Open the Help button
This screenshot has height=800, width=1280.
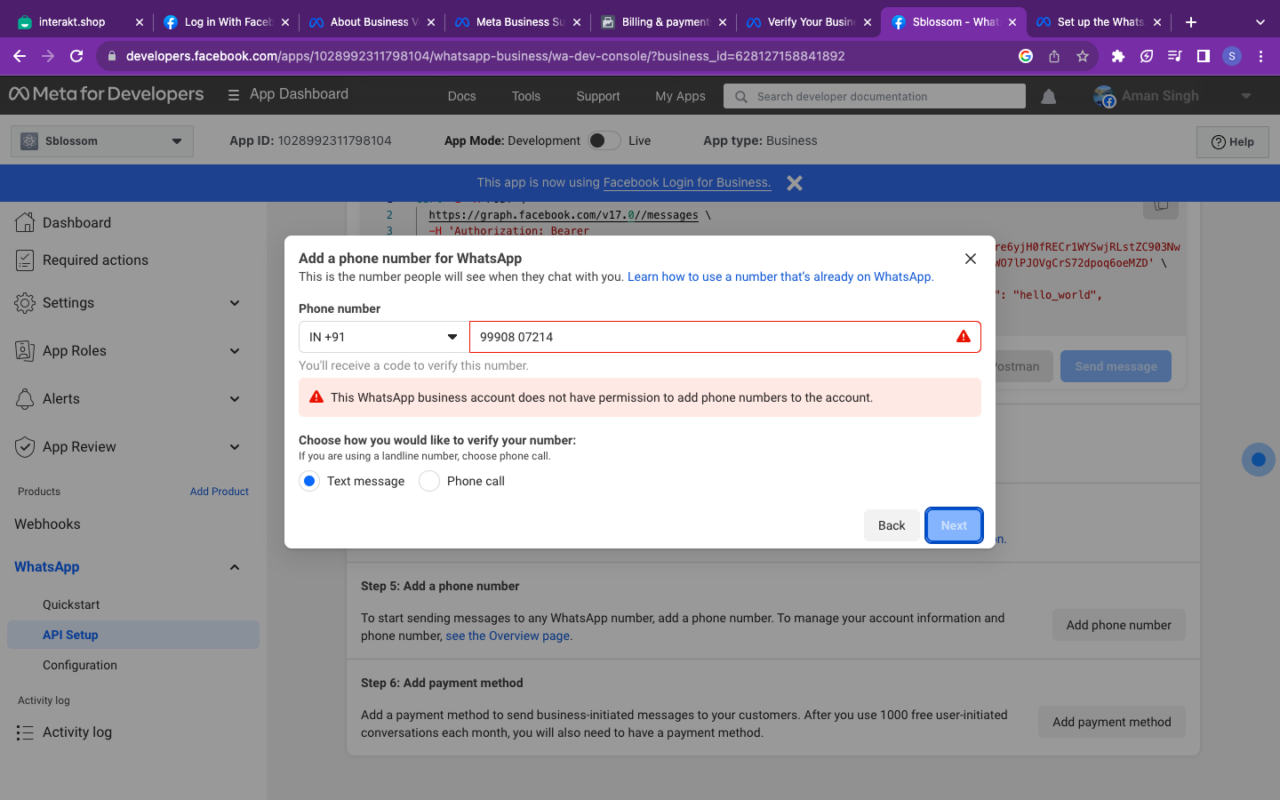tap(1232, 142)
